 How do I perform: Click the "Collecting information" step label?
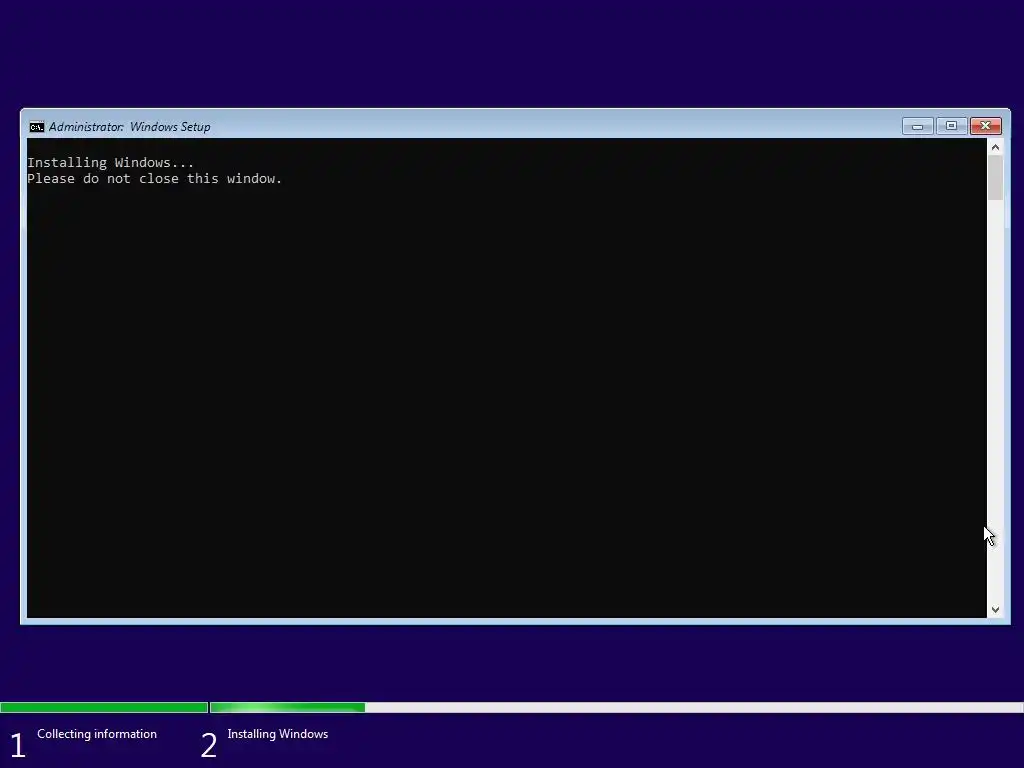click(x=97, y=734)
